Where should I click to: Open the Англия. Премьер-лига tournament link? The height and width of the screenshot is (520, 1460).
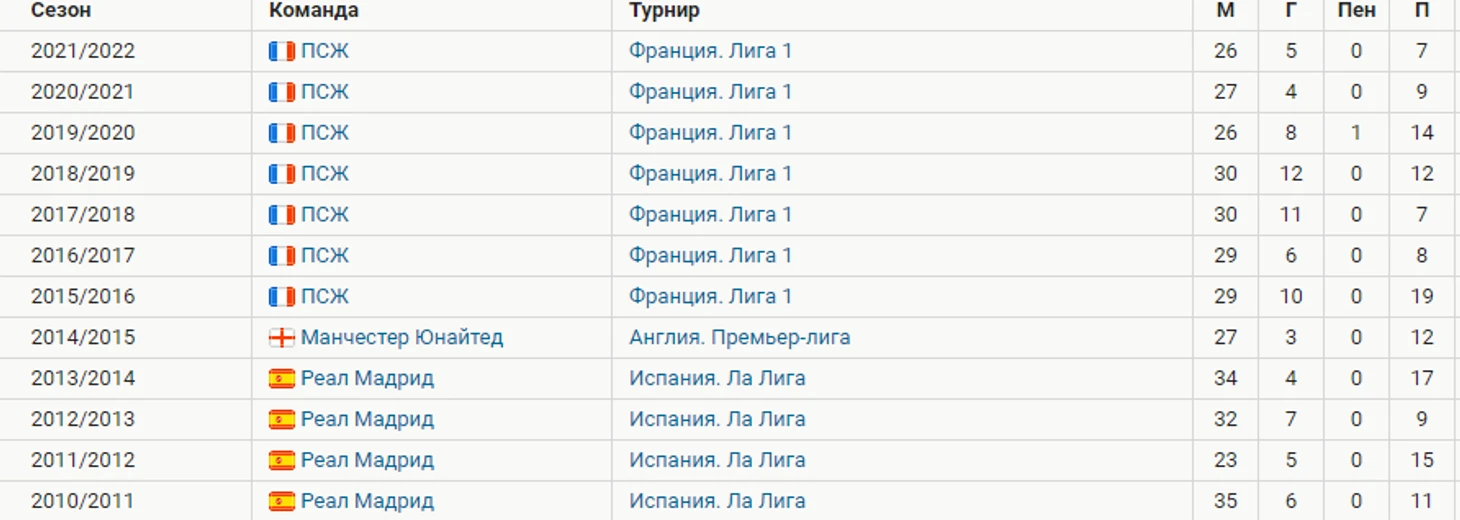coord(739,338)
